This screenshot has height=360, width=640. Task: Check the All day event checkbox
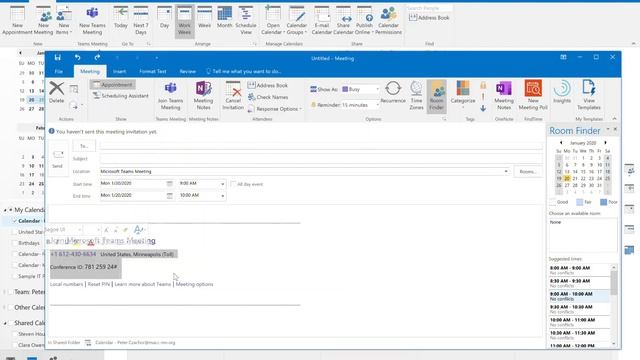click(x=233, y=184)
